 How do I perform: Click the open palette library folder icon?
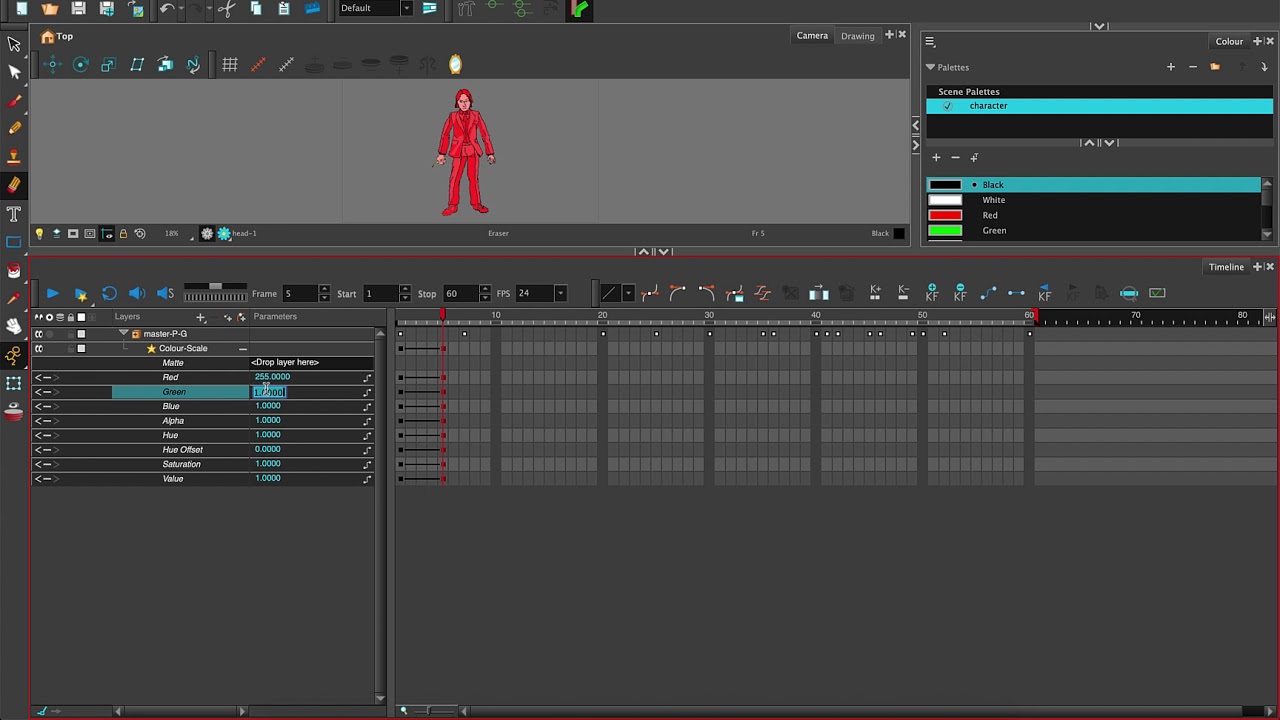point(1215,67)
